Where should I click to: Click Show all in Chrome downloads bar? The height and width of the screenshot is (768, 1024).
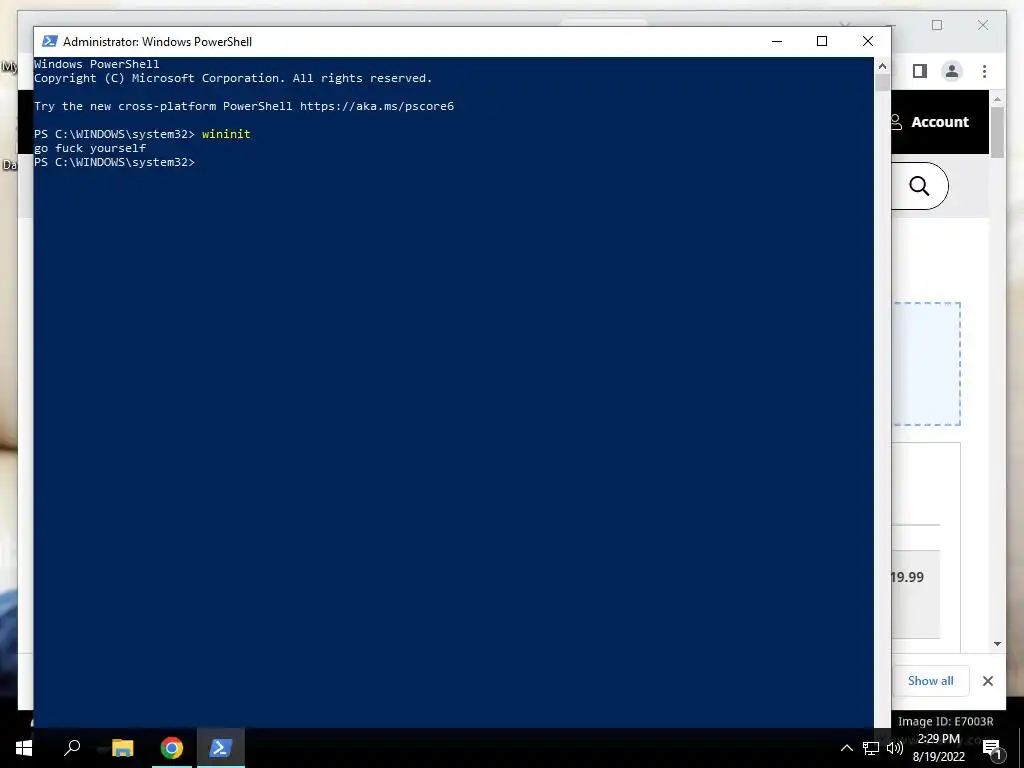tap(931, 680)
